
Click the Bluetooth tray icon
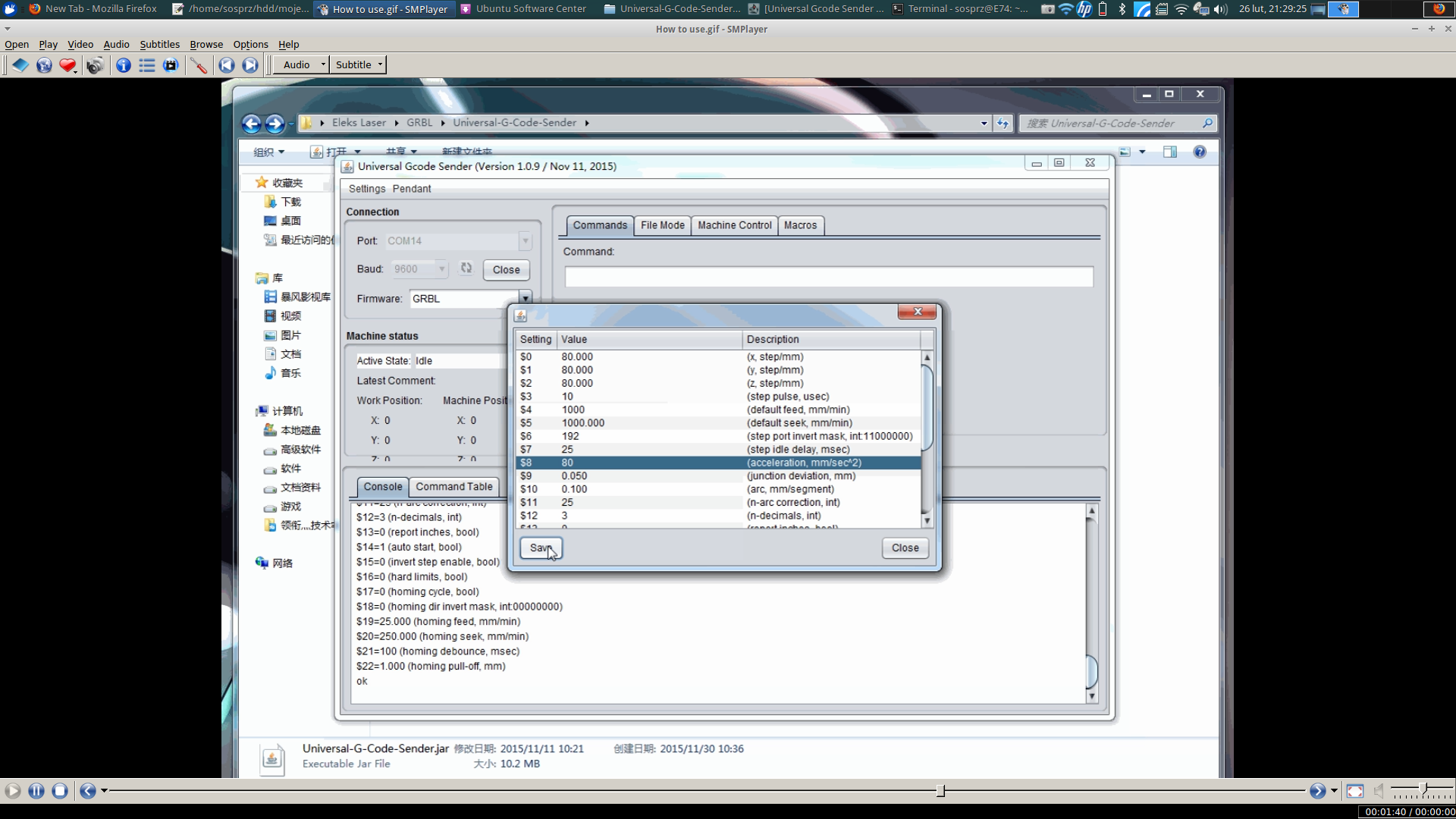point(1122,9)
